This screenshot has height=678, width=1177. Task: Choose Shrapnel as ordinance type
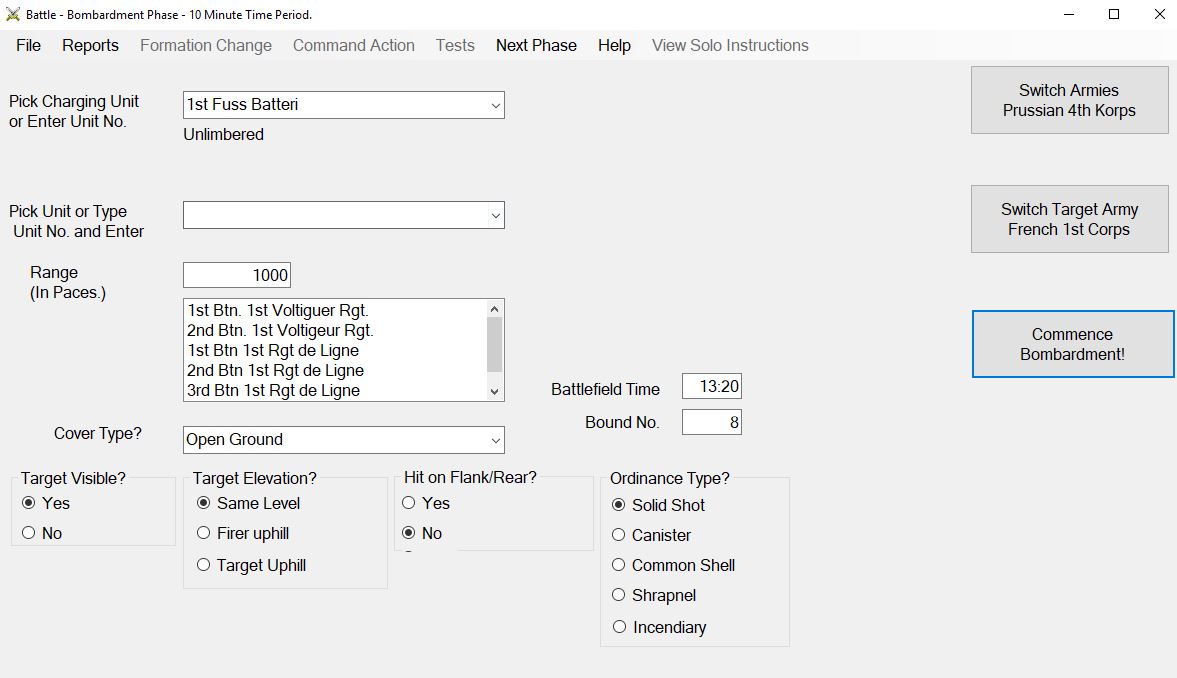click(619, 595)
